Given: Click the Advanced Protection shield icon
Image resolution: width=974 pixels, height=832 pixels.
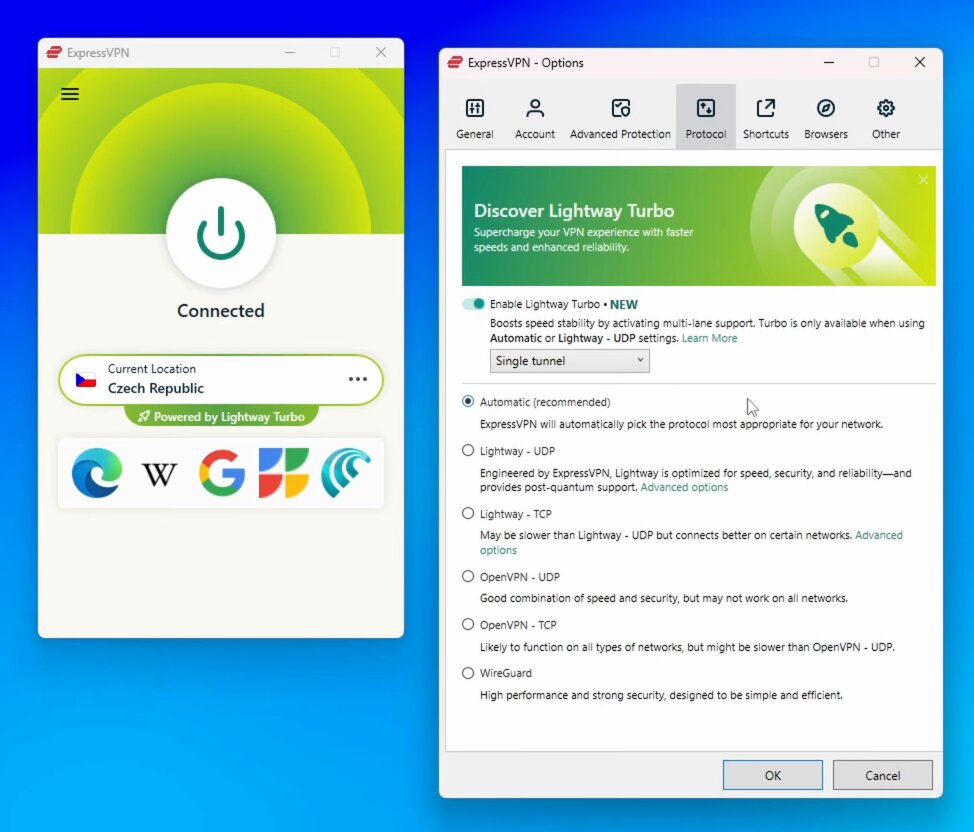Looking at the screenshot, I should click(621, 108).
